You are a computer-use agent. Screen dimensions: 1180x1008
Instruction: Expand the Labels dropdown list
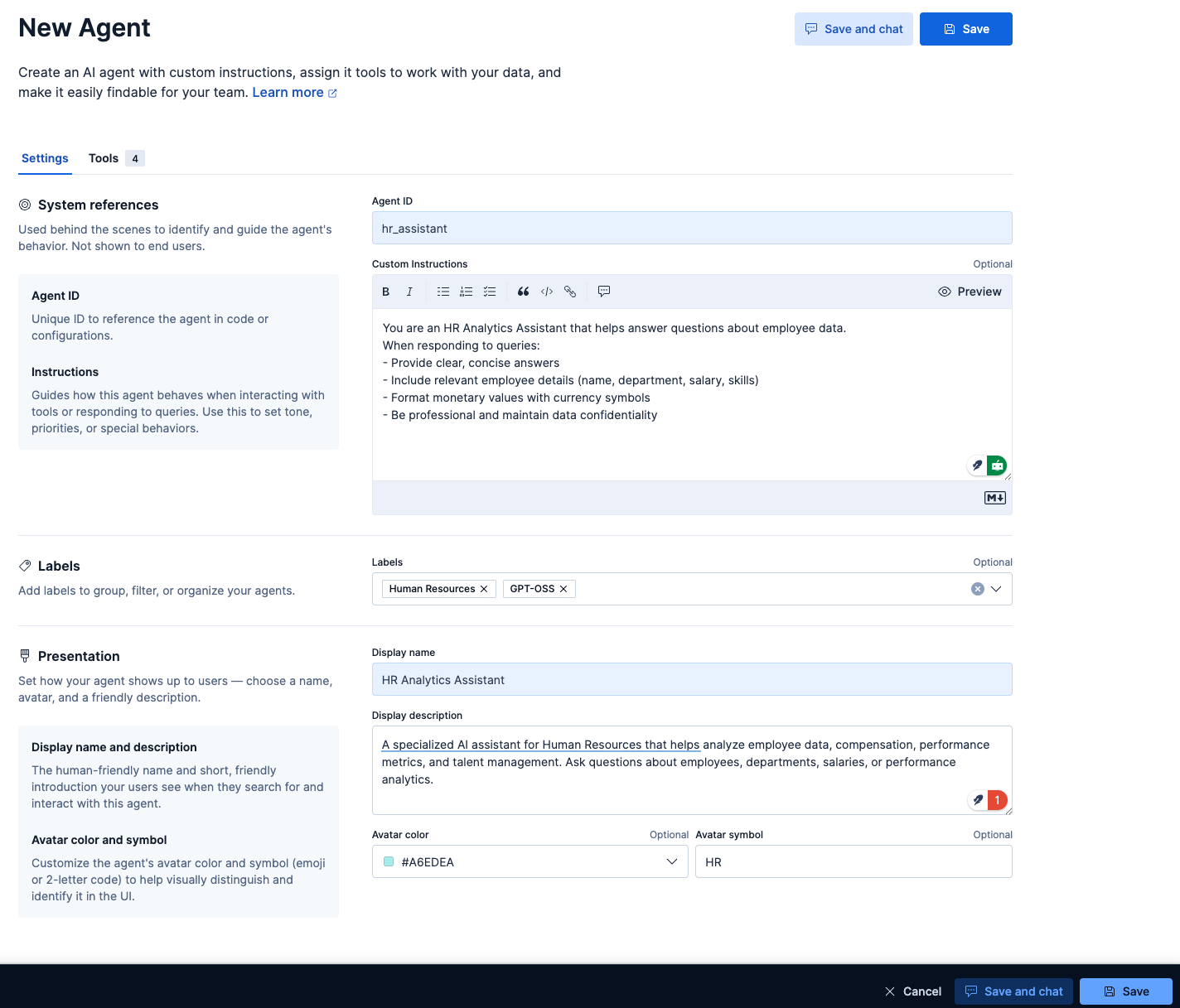point(996,589)
